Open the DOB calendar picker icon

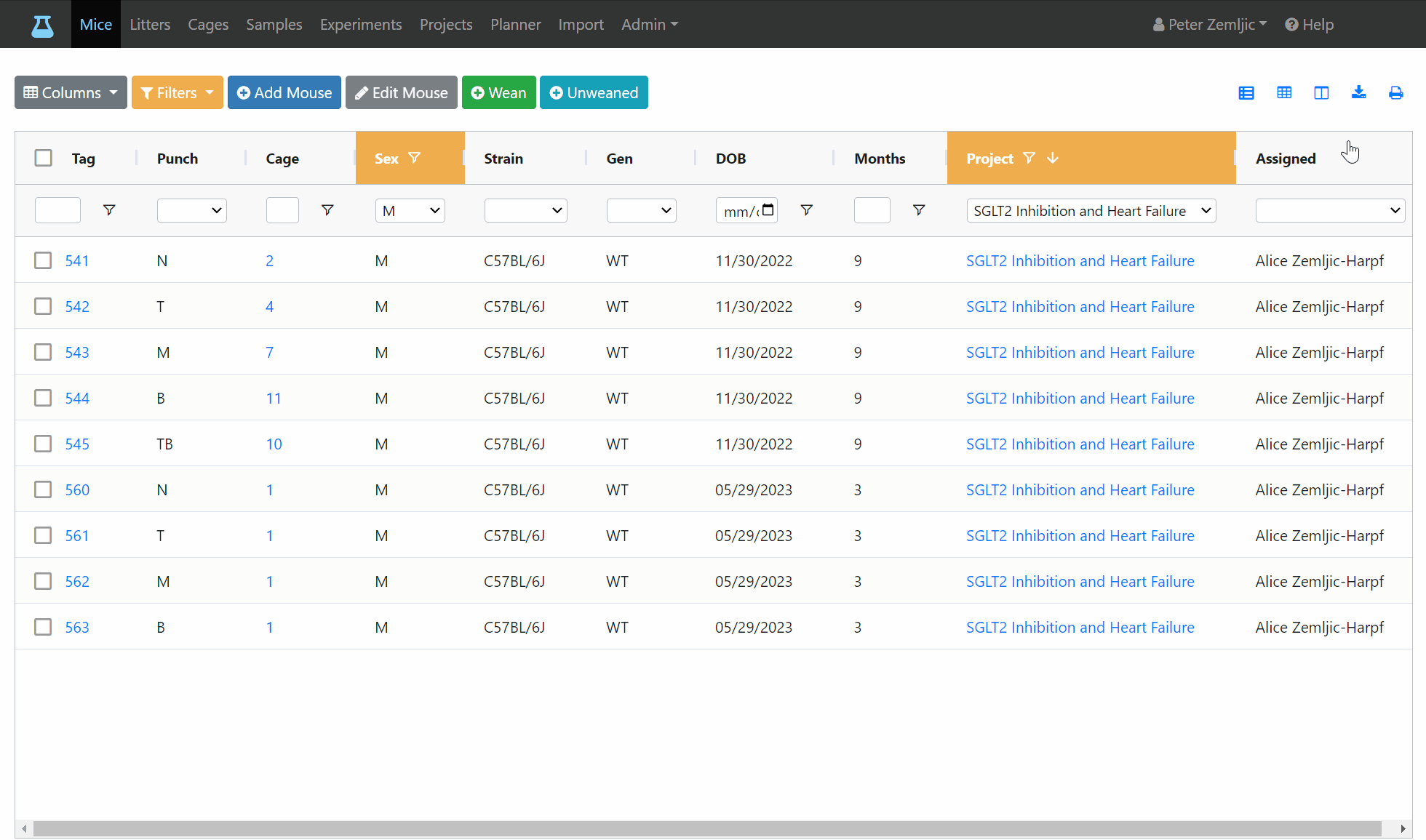pos(768,210)
